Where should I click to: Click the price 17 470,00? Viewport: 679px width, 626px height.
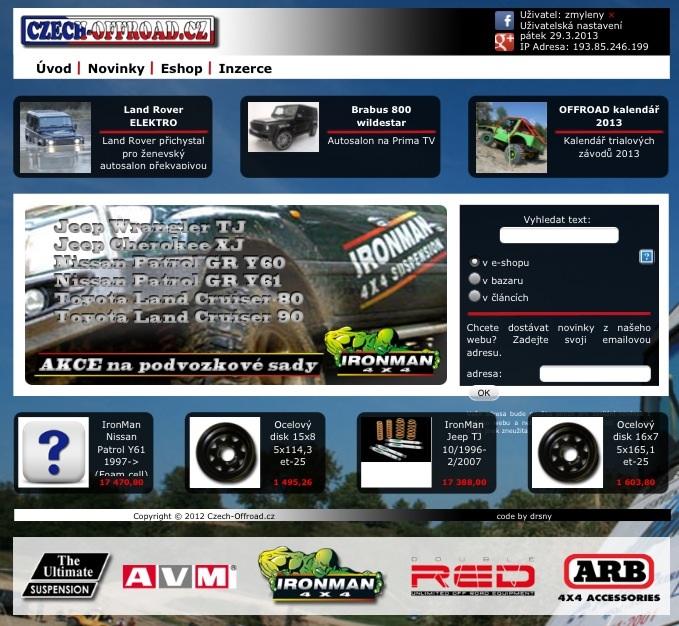tap(121, 482)
